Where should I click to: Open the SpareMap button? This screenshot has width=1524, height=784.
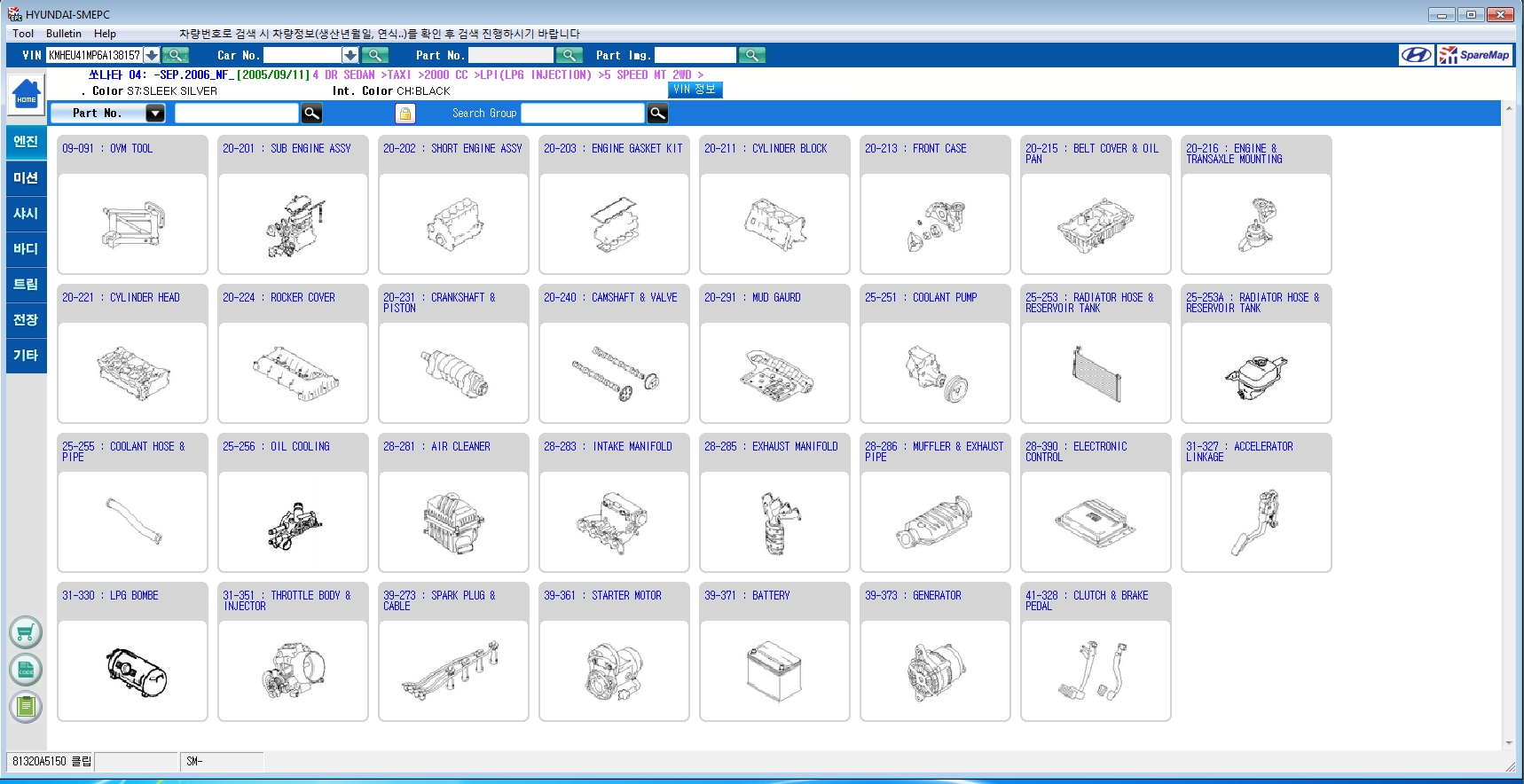pos(1474,55)
